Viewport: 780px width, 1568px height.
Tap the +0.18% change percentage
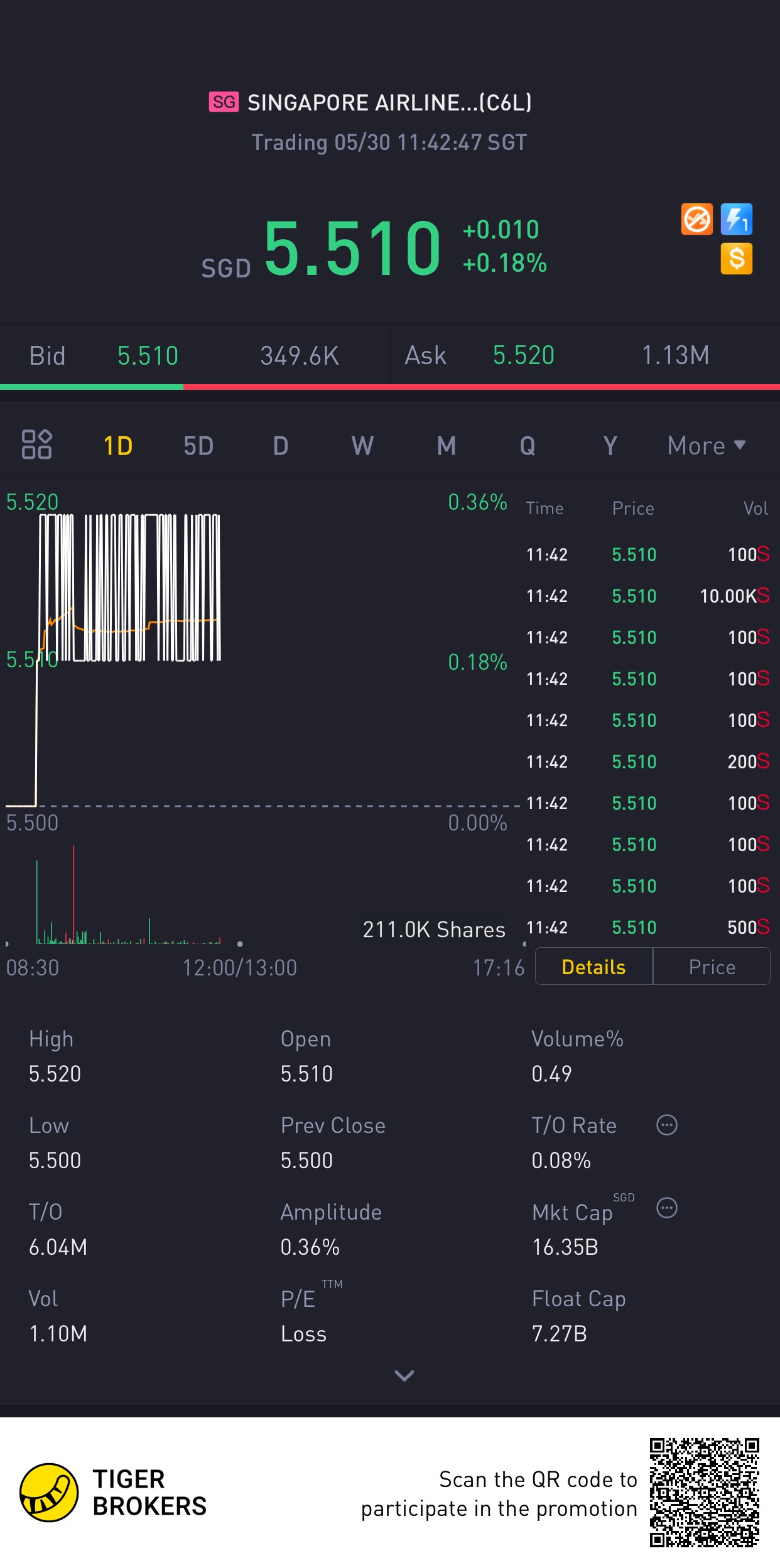click(x=505, y=263)
